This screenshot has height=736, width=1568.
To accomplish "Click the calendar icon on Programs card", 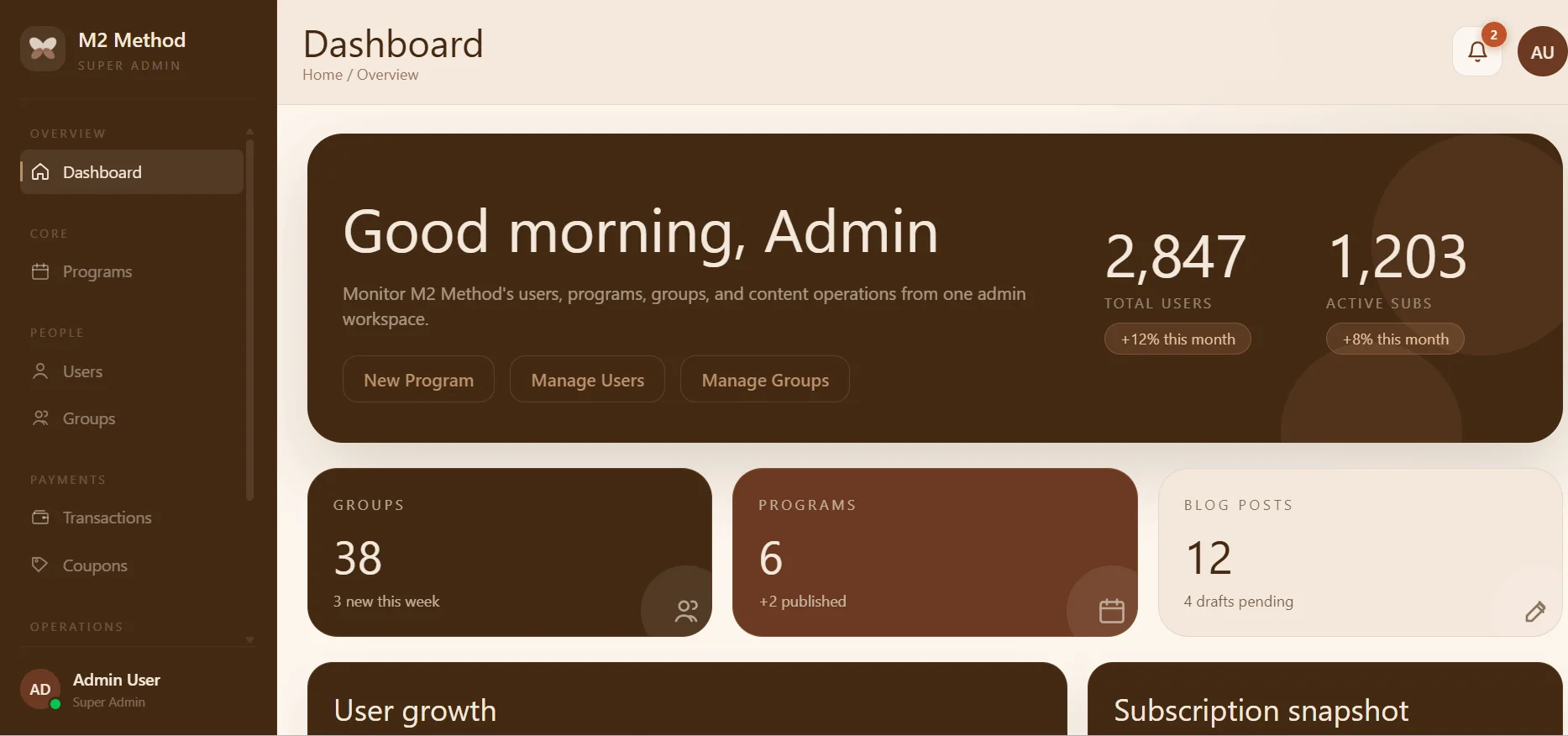I will coord(1111,611).
